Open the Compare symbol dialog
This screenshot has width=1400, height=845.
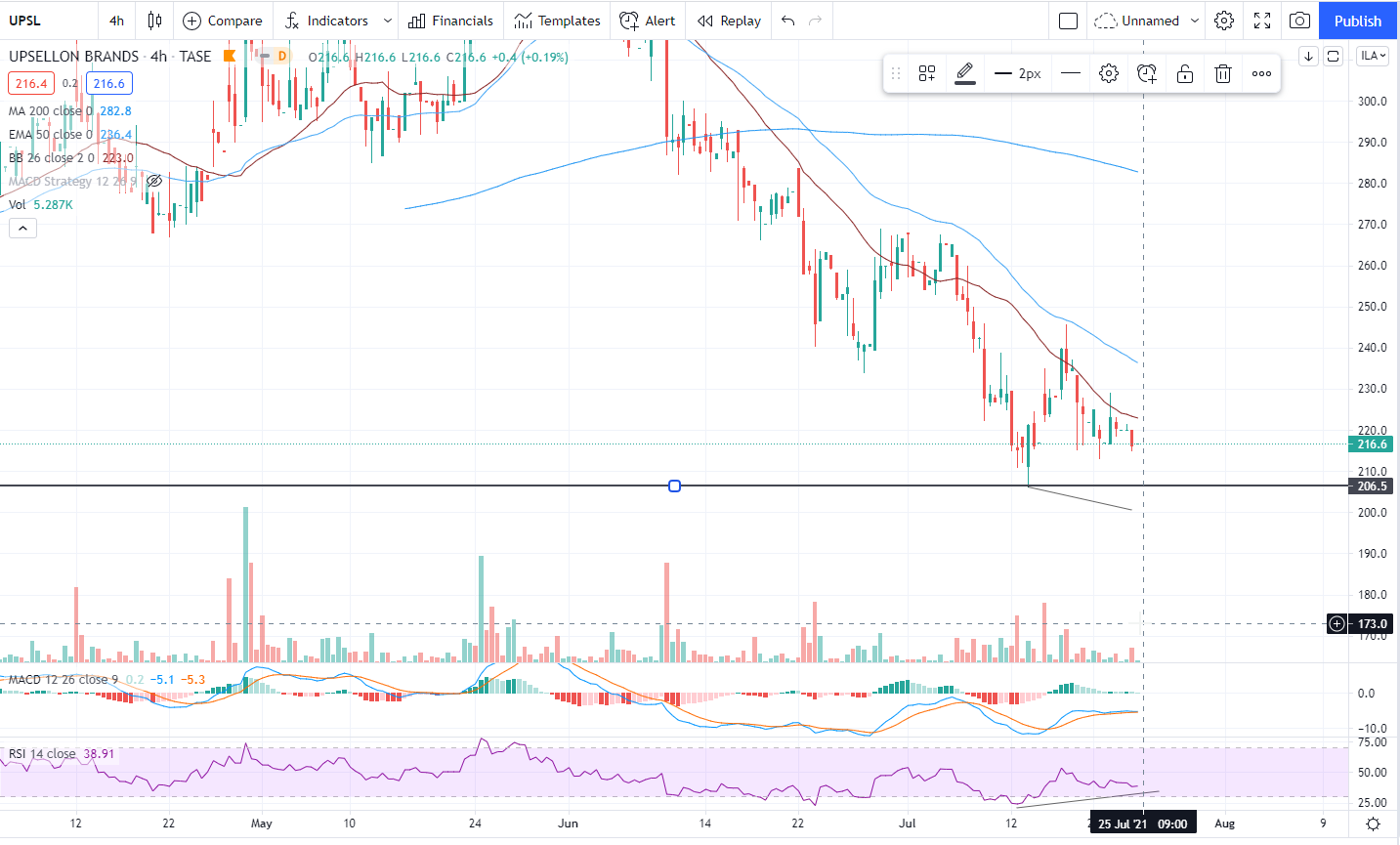click(x=223, y=21)
